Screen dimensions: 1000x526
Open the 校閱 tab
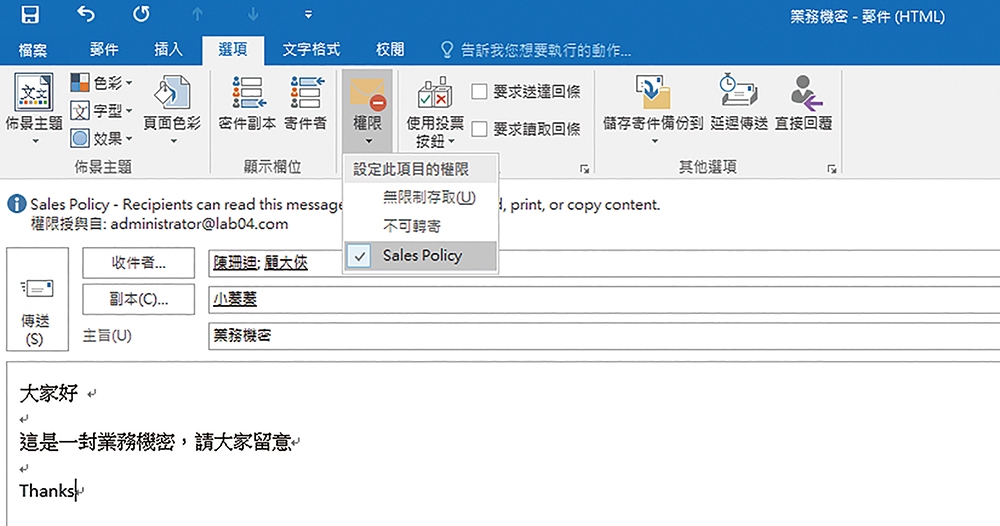coord(390,50)
